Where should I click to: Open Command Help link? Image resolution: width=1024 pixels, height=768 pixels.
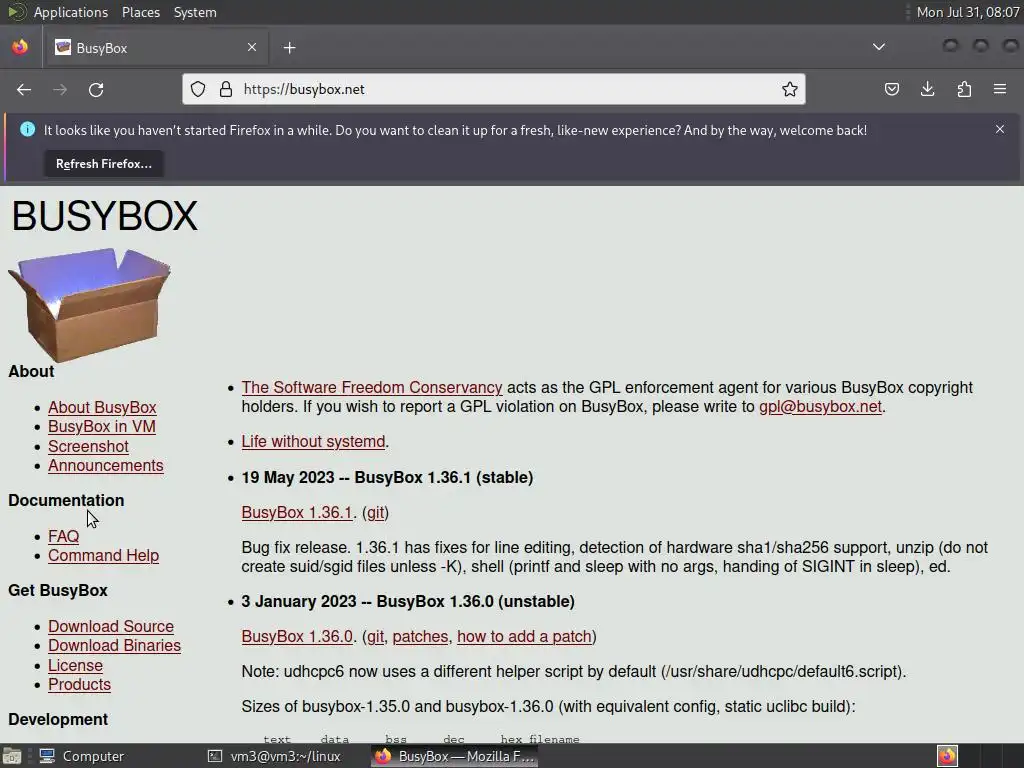(103, 555)
